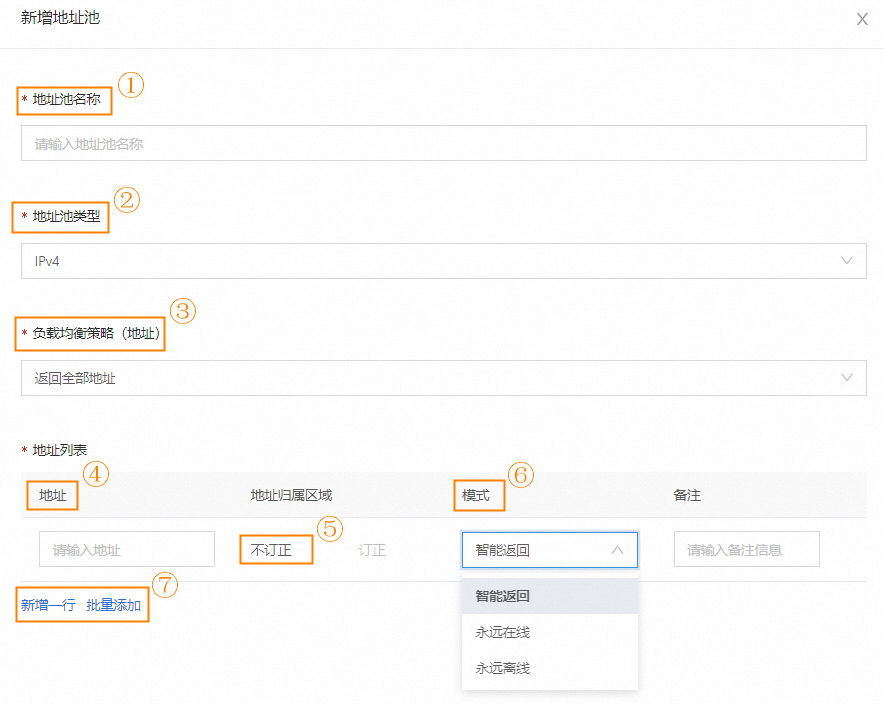Expand the 返回全部地址 strategy dropdown
The height and width of the screenshot is (705, 884).
pyautogui.click(x=443, y=378)
